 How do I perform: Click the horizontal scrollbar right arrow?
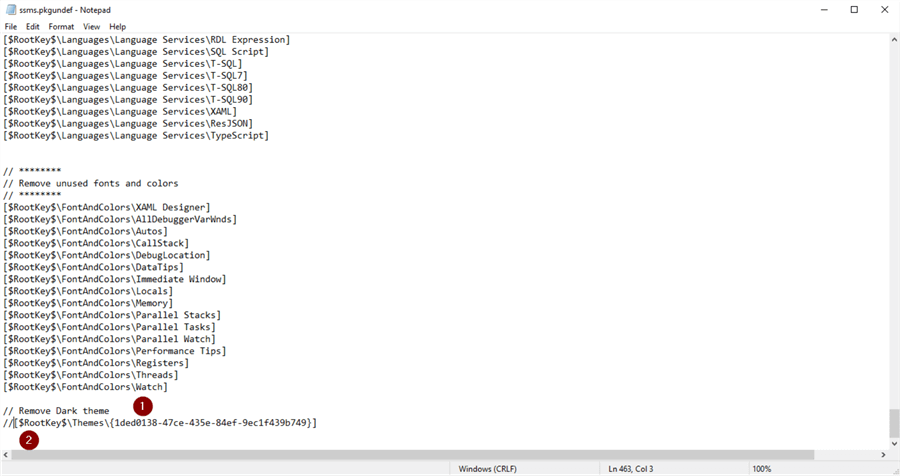[x=883, y=455]
